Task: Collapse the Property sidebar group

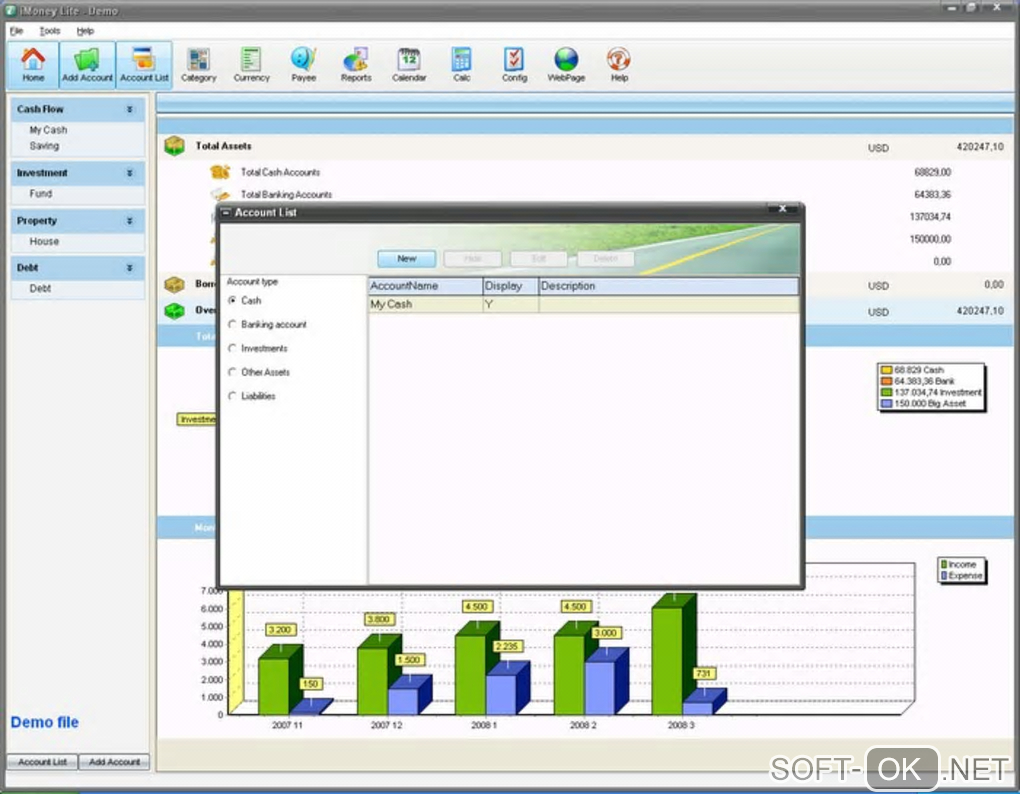Action: 129,221
